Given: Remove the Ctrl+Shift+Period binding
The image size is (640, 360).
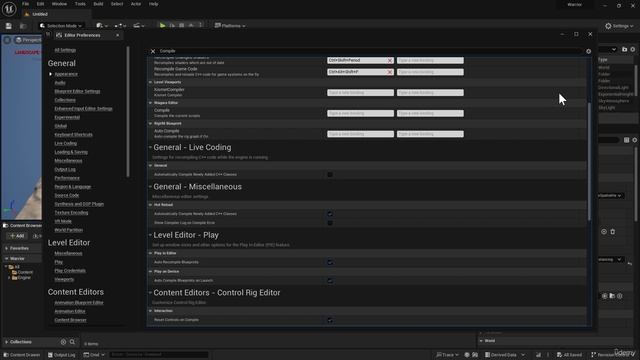Looking at the screenshot, I should click(x=390, y=60).
